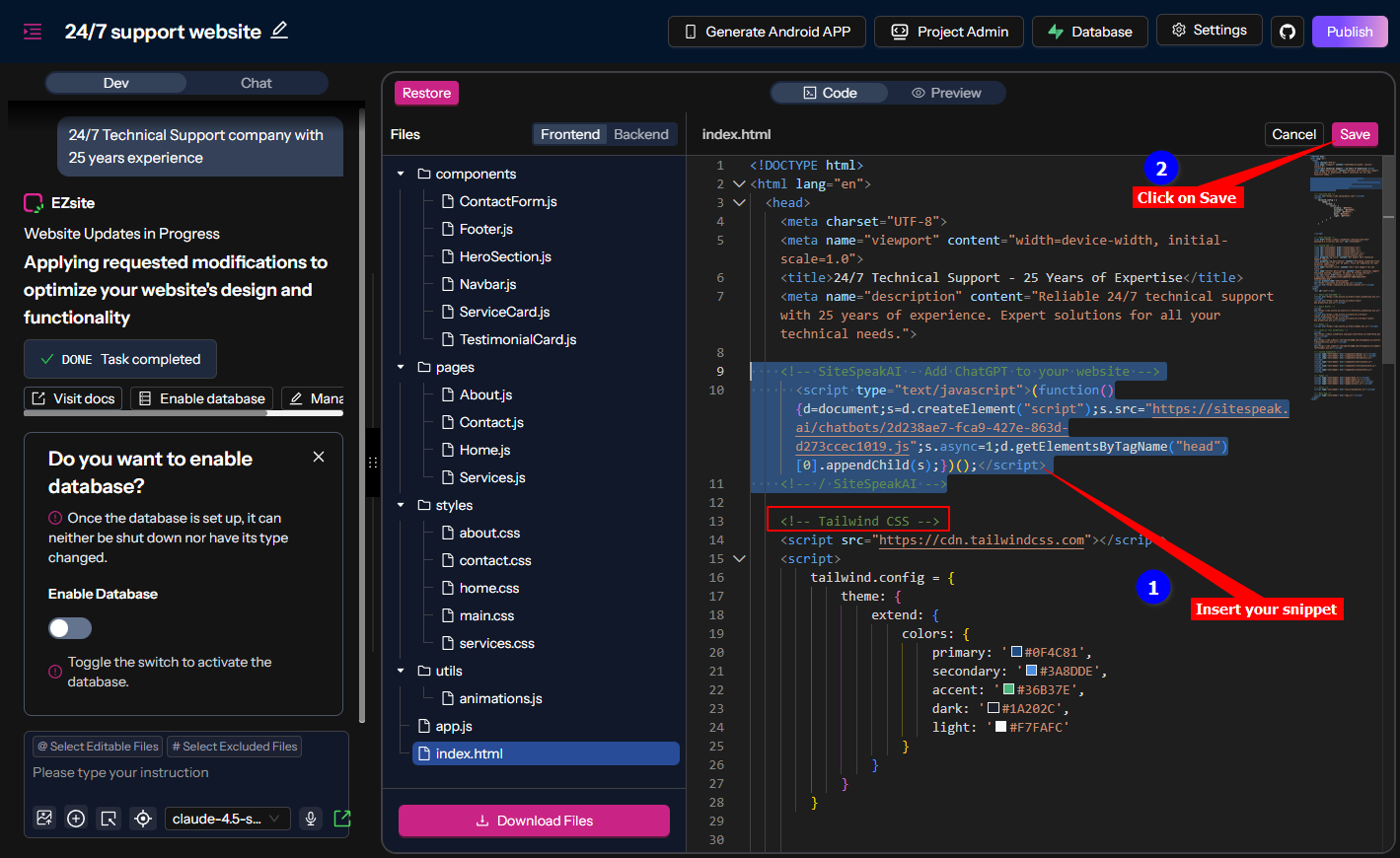The image size is (1400, 858).
Task: Click the microphone voice input icon
Action: (311, 818)
